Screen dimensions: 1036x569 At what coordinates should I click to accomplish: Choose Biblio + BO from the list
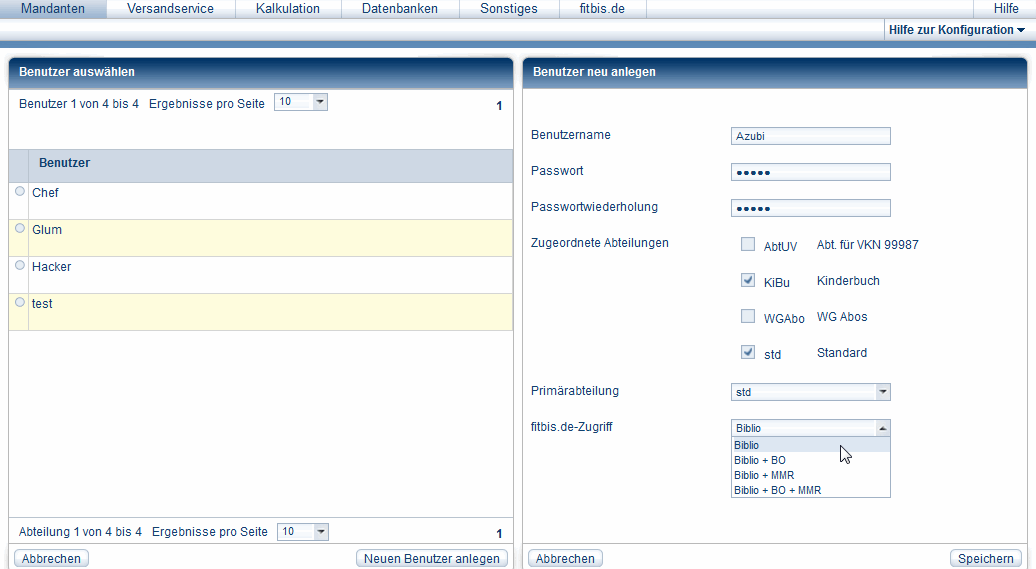coord(760,460)
